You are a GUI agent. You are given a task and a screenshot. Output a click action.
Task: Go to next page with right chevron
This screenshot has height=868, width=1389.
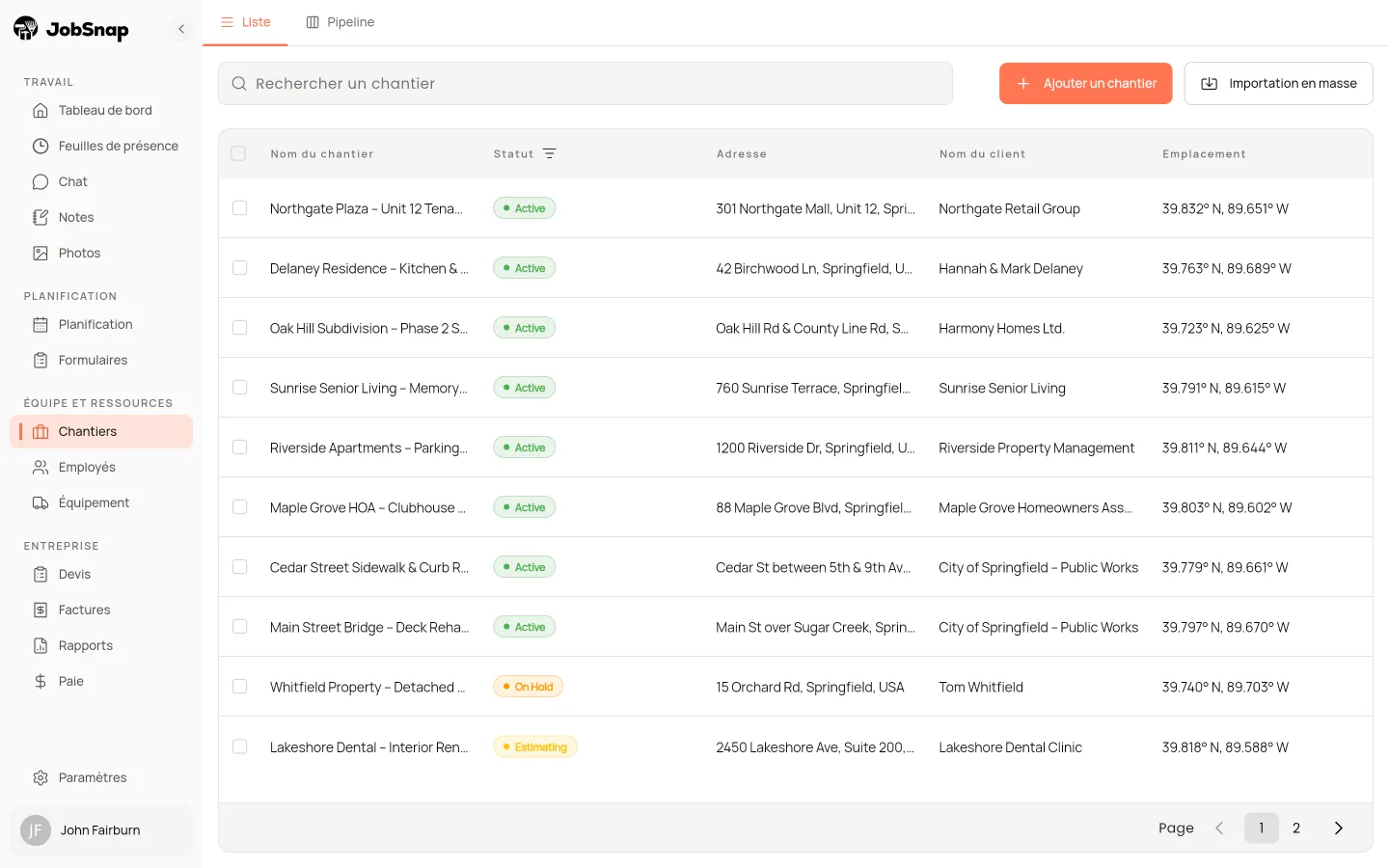point(1339,828)
